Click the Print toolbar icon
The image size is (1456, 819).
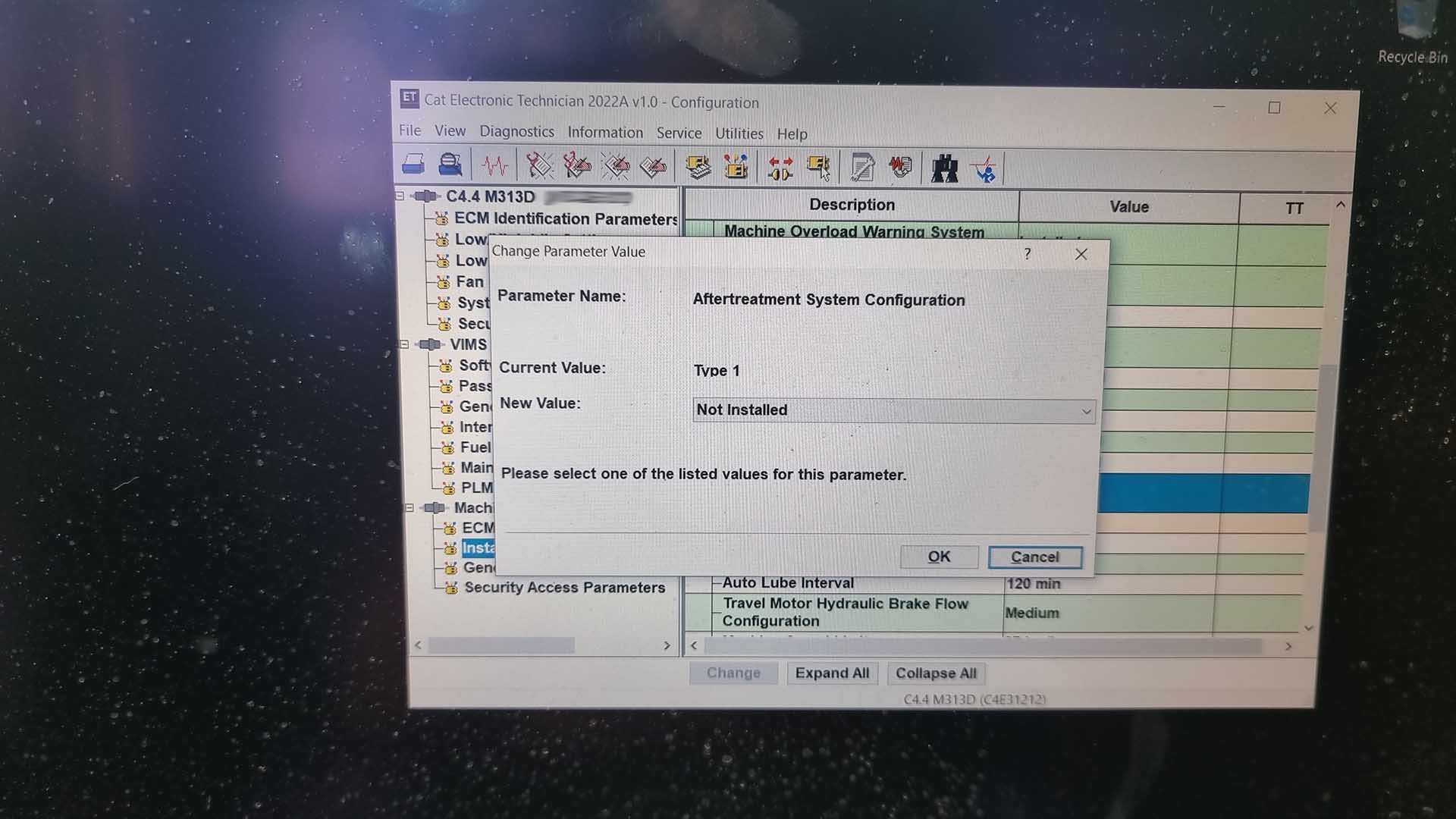[x=413, y=164]
